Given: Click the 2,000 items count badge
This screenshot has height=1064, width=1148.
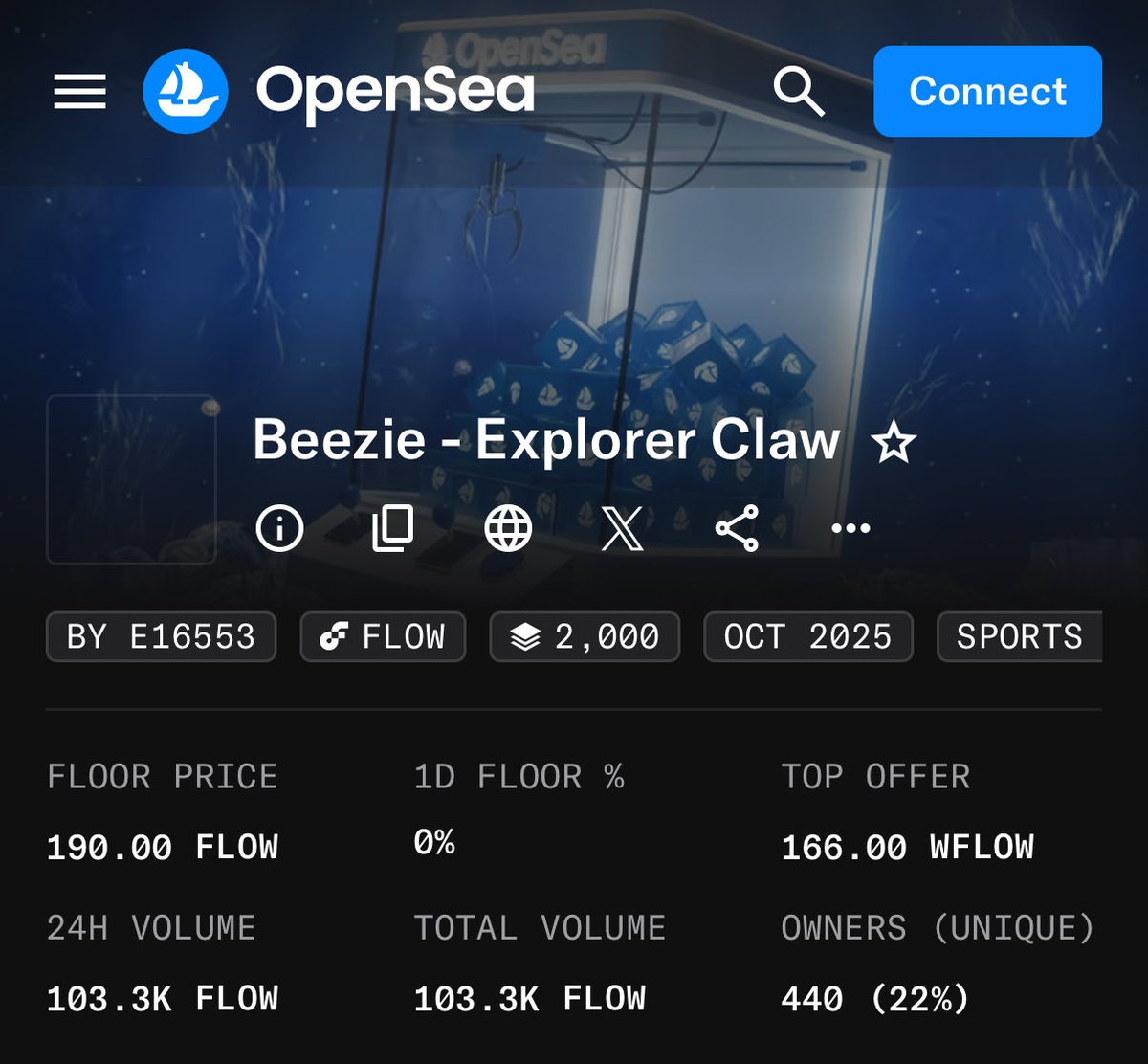Looking at the screenshot, I should pyautogui.click(x=585, y=637).
